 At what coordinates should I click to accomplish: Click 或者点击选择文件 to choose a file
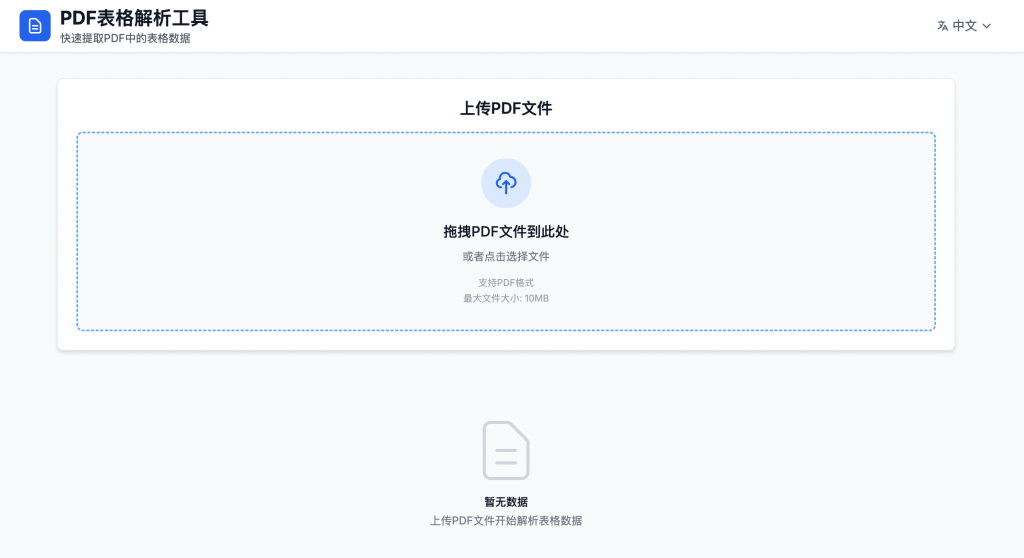[506, 257]
